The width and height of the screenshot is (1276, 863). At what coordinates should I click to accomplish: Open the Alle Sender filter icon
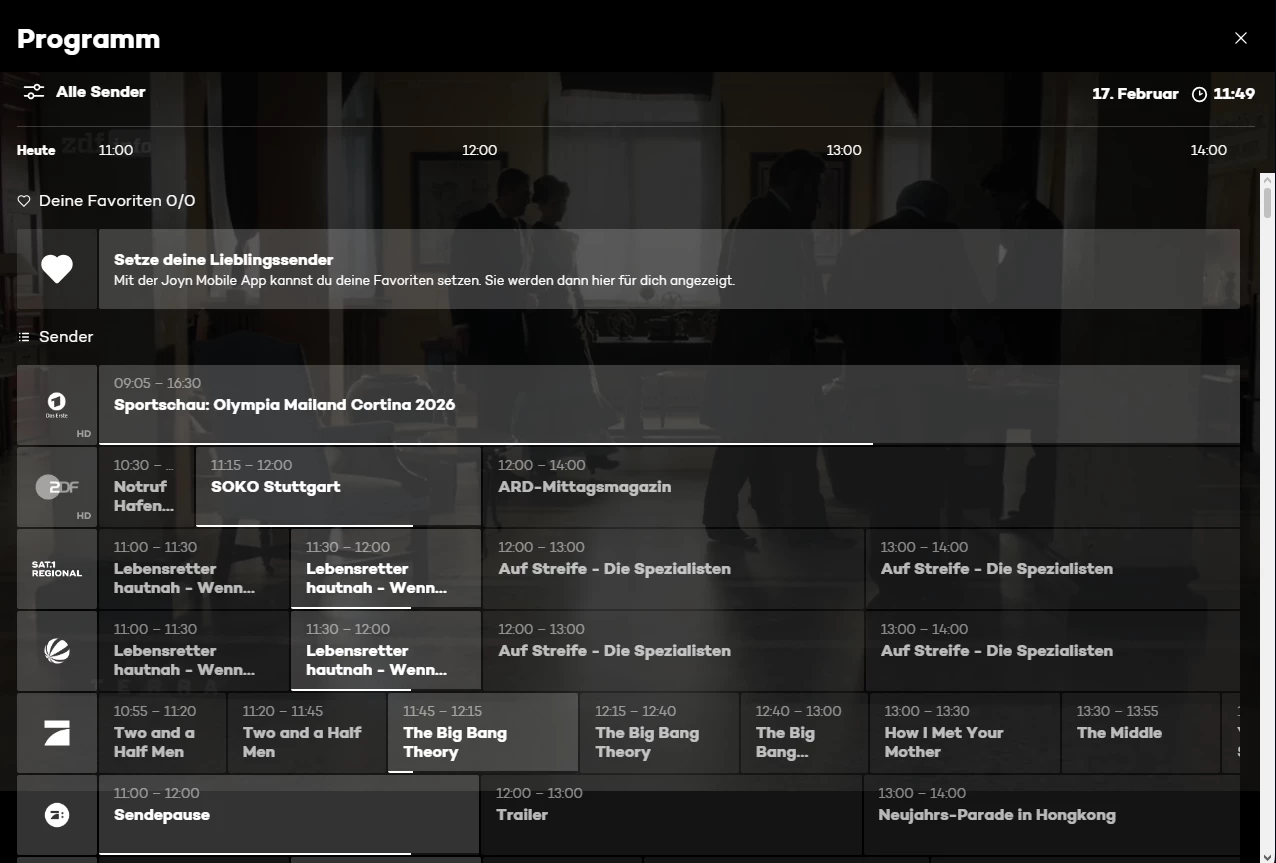(x=34, y=92)
